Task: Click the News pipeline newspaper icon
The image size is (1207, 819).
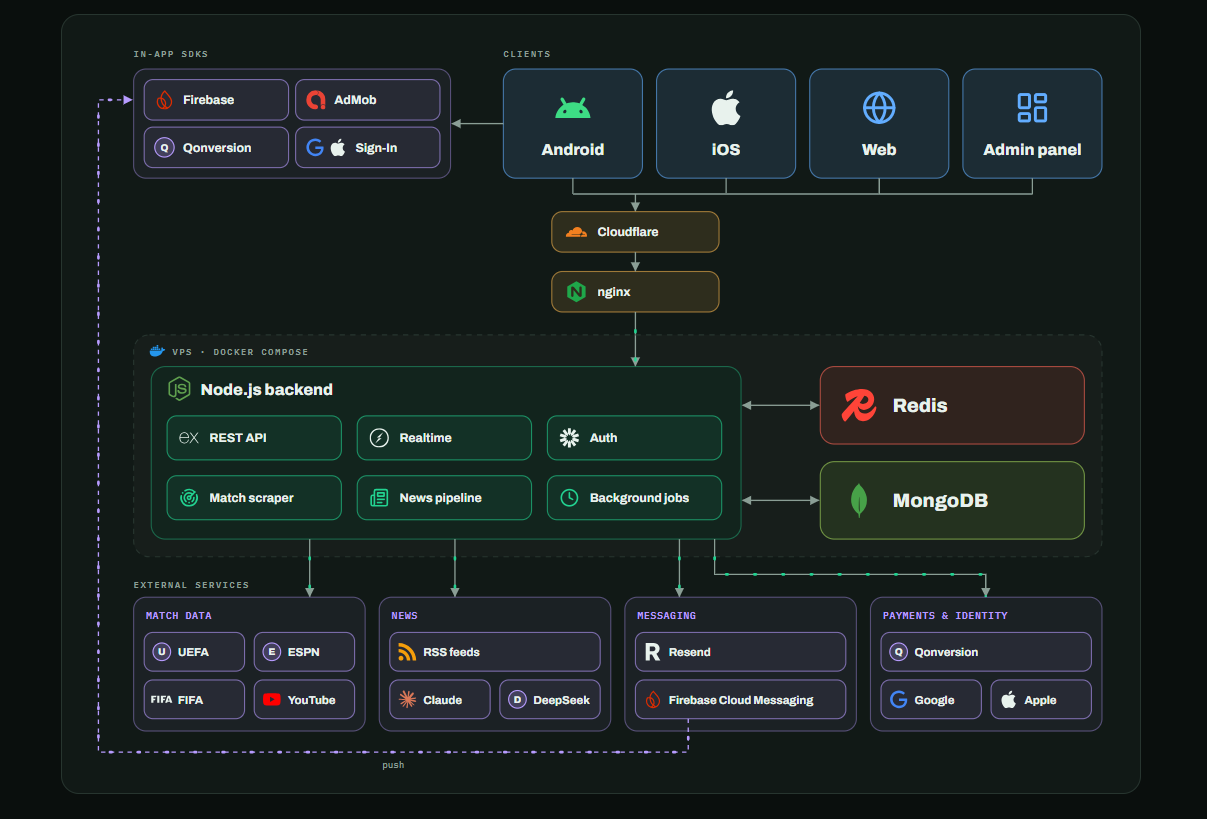Action: [379, 498]
